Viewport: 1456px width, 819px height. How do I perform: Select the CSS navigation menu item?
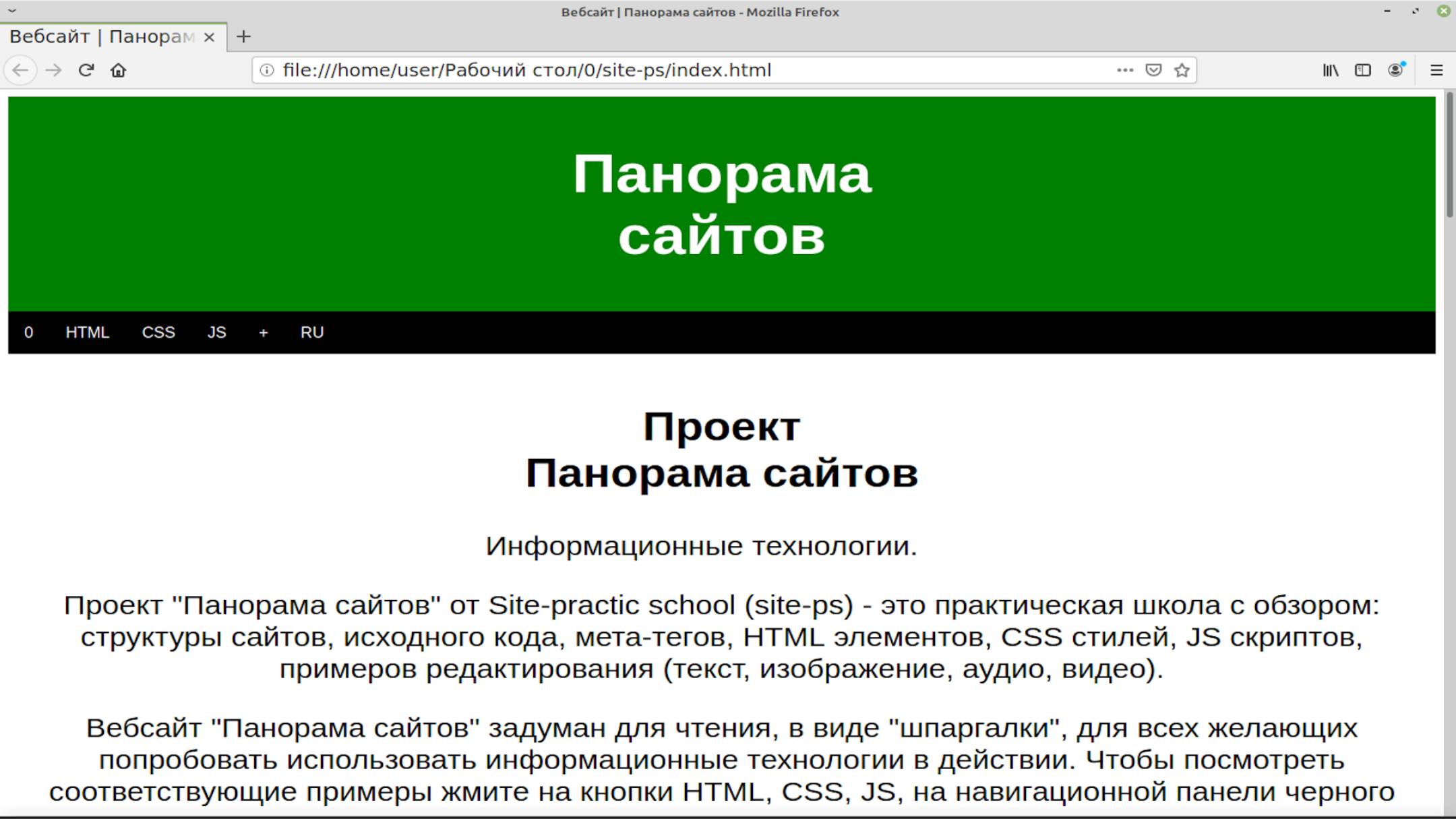[157, 332]
